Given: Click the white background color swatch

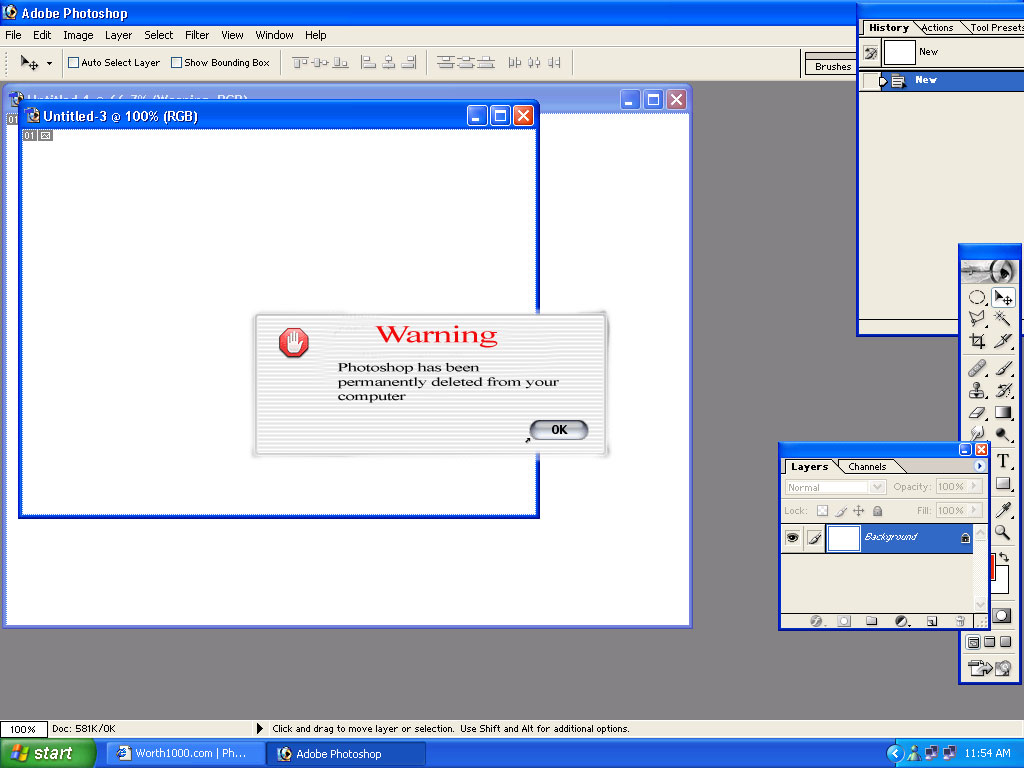Looking at the screenshot, I should click(1001, 580).
